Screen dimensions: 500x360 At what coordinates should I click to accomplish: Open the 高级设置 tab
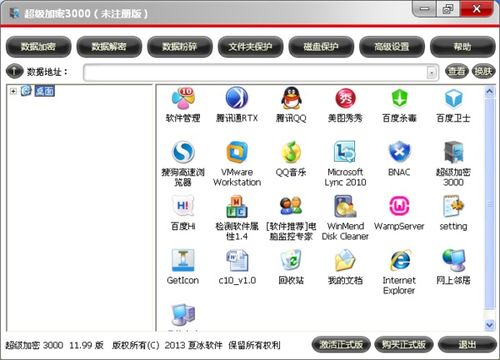click(392, 47)
